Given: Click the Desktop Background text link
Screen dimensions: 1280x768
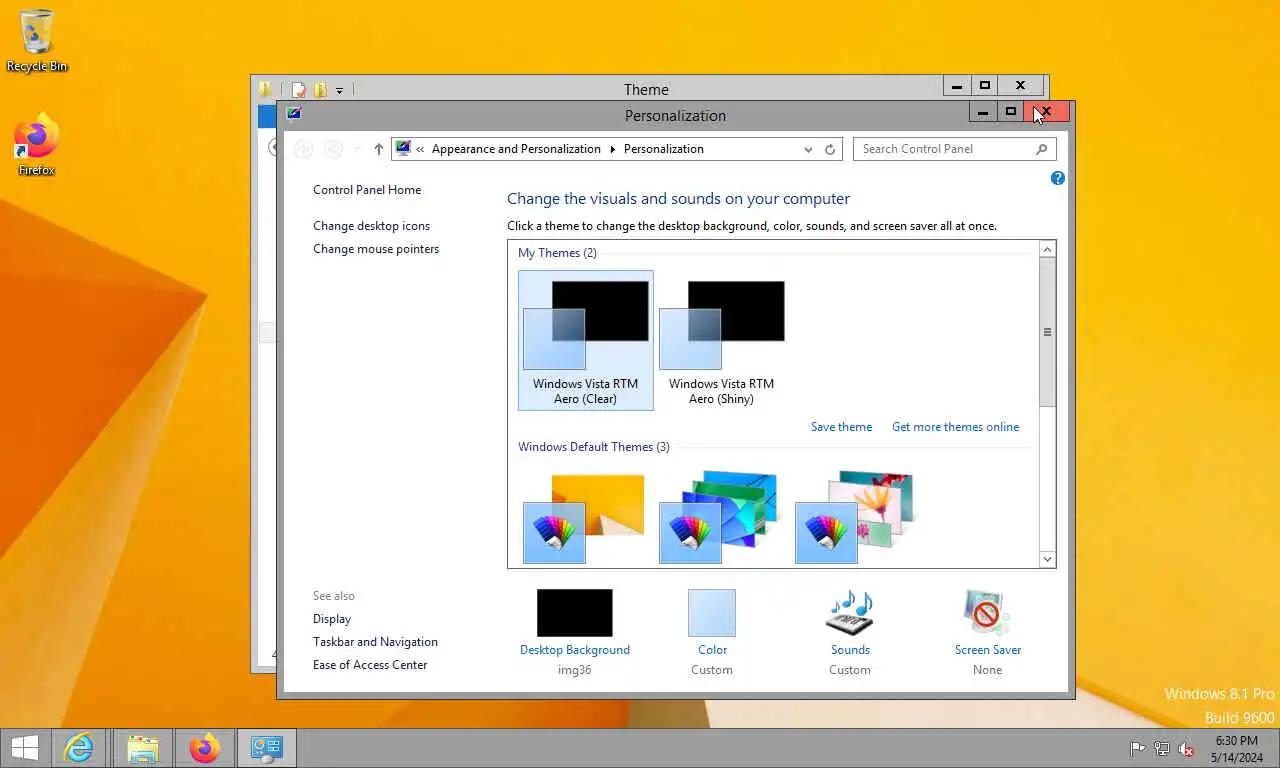Looking at the screenshot, I should (x=575, y=650).
